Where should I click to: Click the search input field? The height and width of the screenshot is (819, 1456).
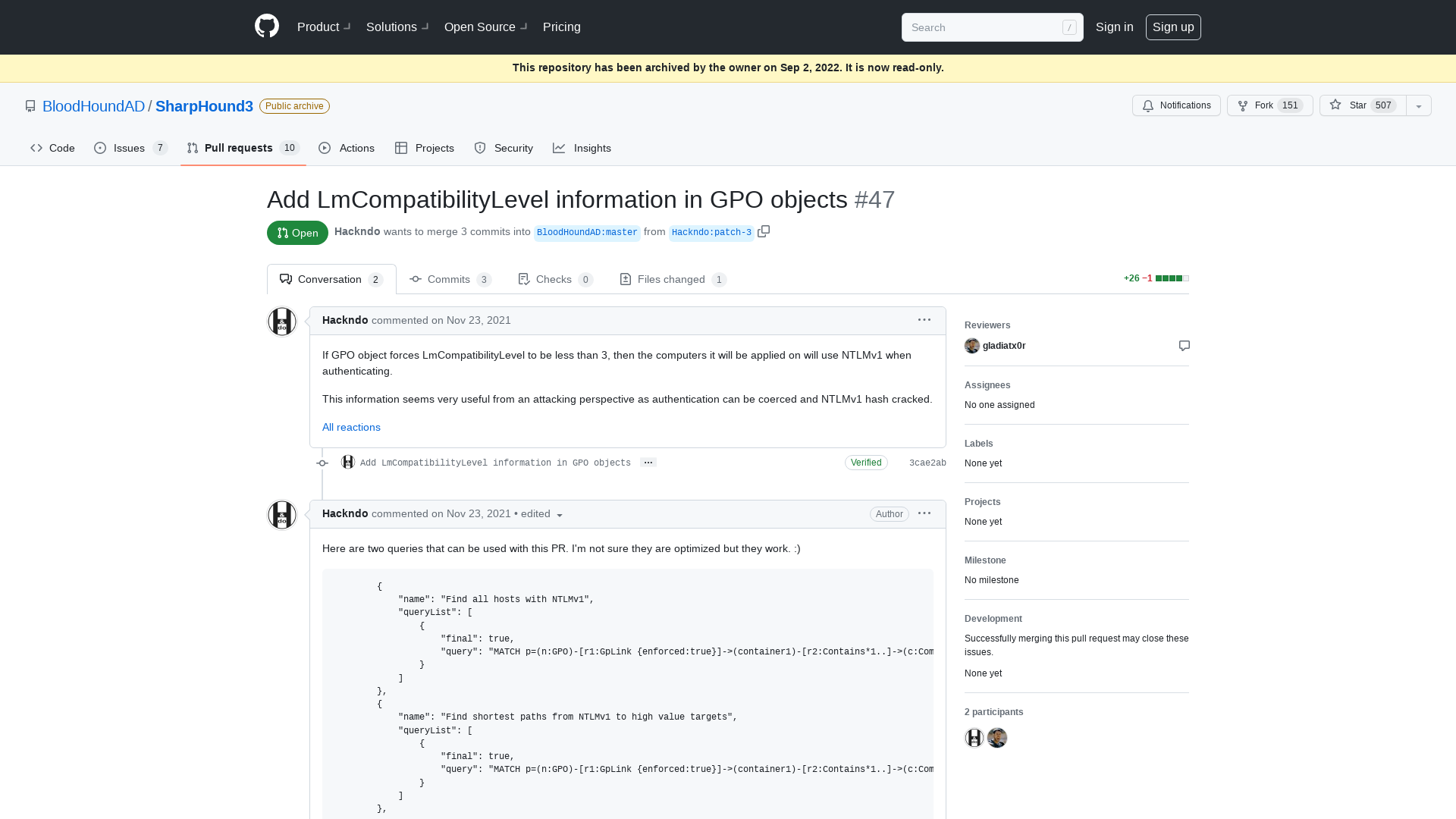992,27
